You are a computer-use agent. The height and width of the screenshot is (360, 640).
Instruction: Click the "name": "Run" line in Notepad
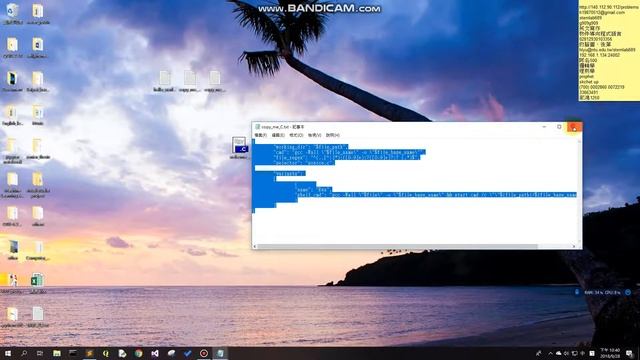(x=313, y=189)
